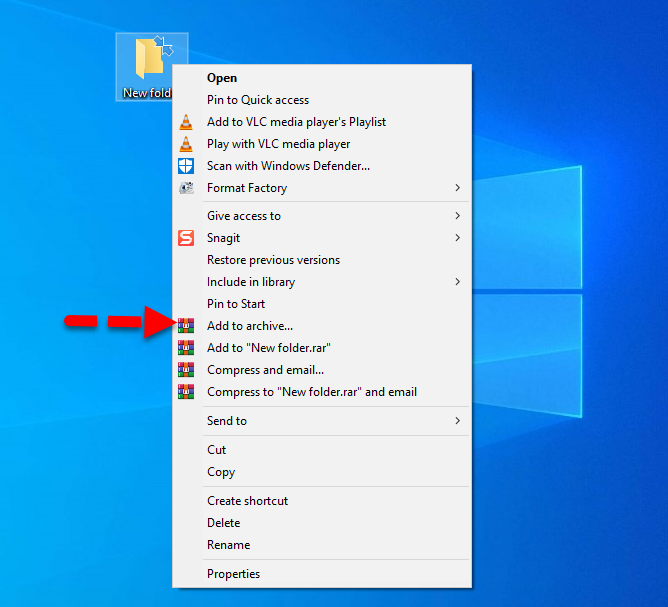
Task: Click the VLC cone icon beside Add to Playlist
Action: 185,122
